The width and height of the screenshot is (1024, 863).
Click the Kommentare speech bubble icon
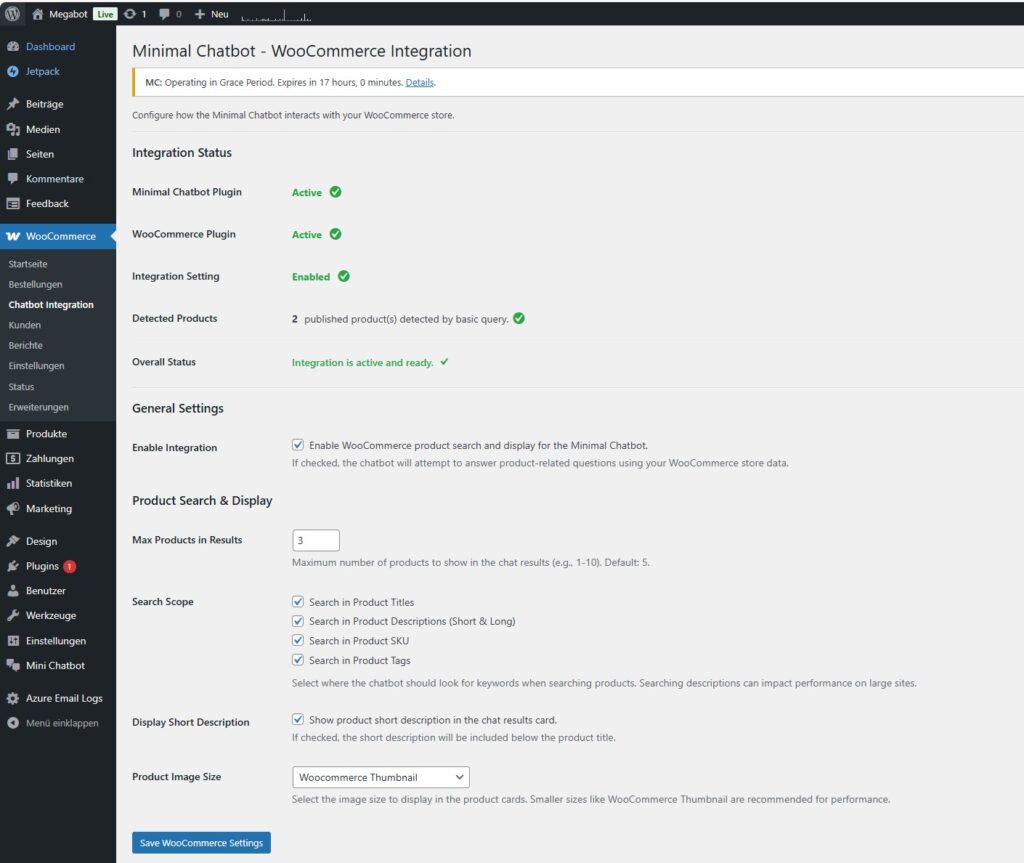click(x=13, y=178)
